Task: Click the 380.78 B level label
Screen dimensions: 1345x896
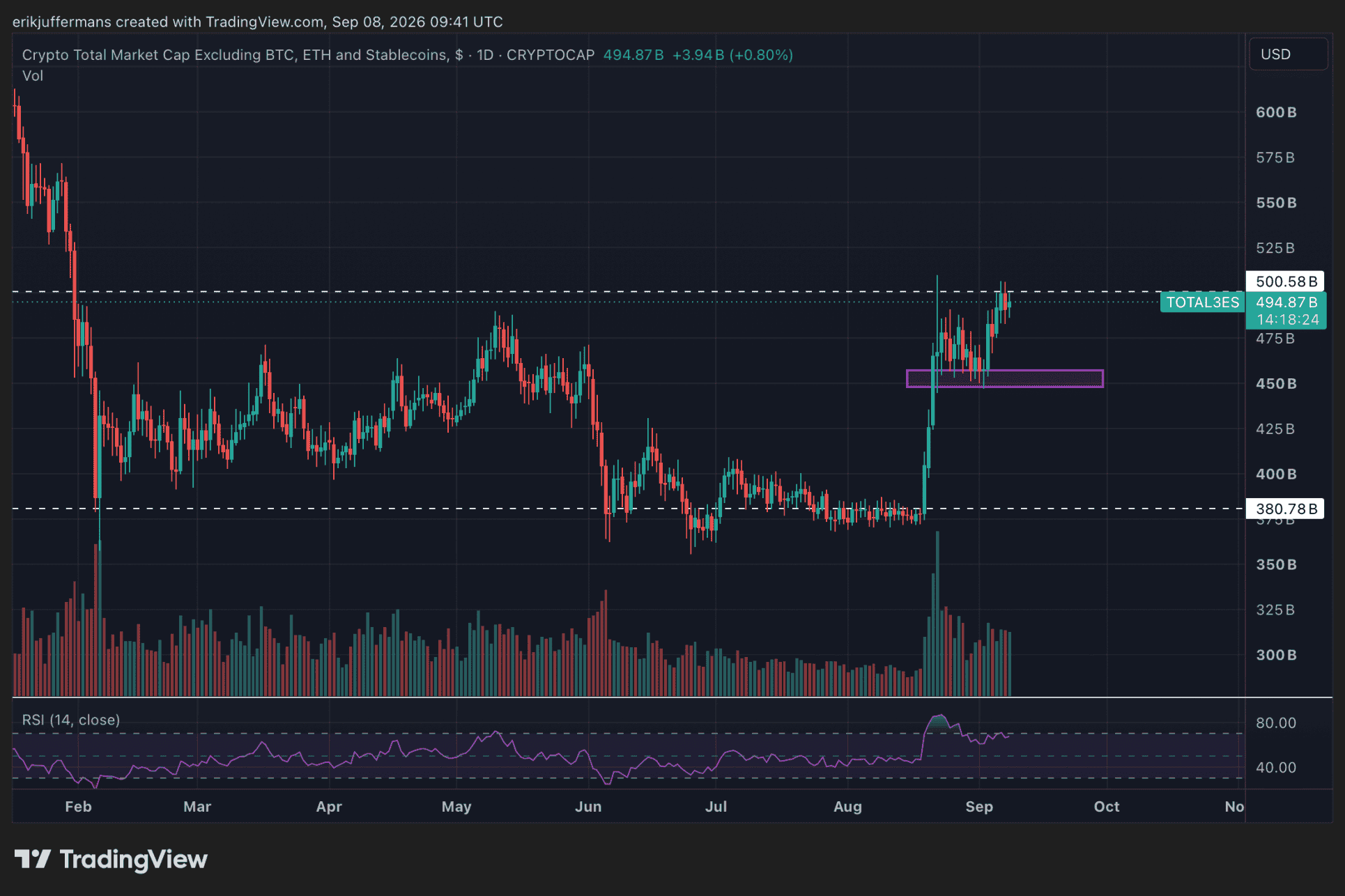Action: pos(1286,509)
